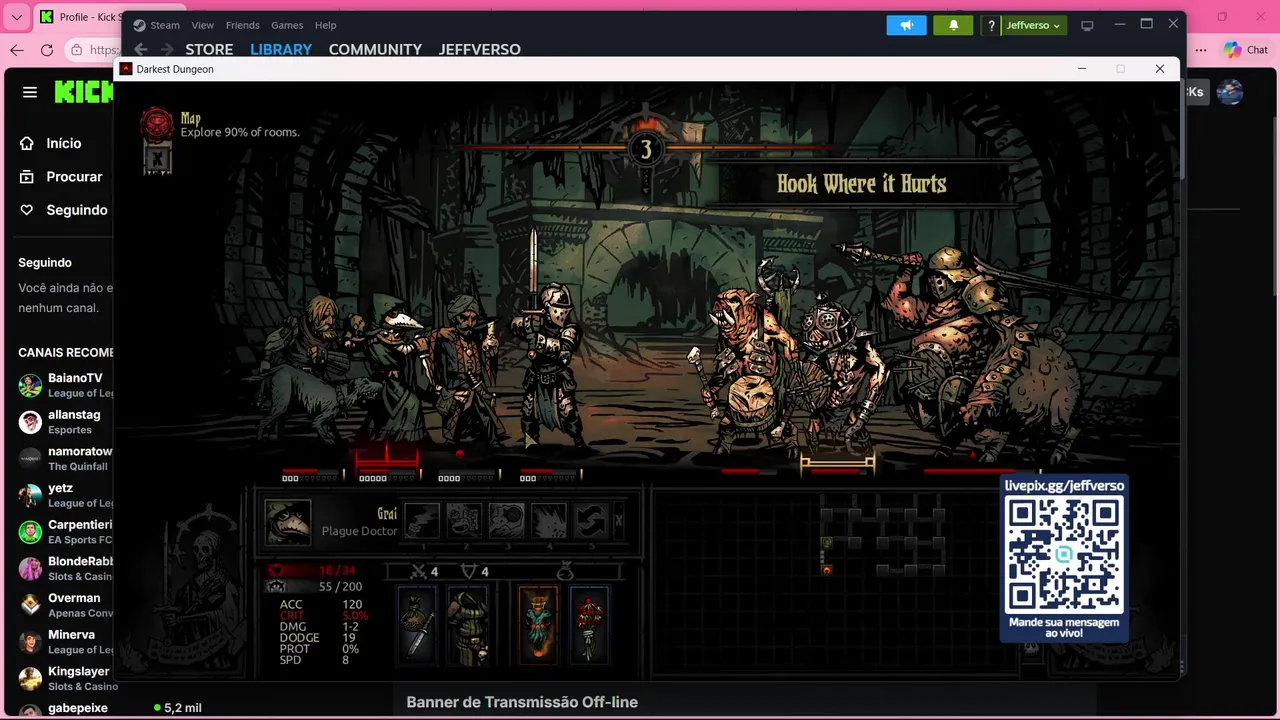Image resolution: width=1280 pixels, height=720 pixels.
Task: Inspect the equipped armor slot
Action: [467, 625]
